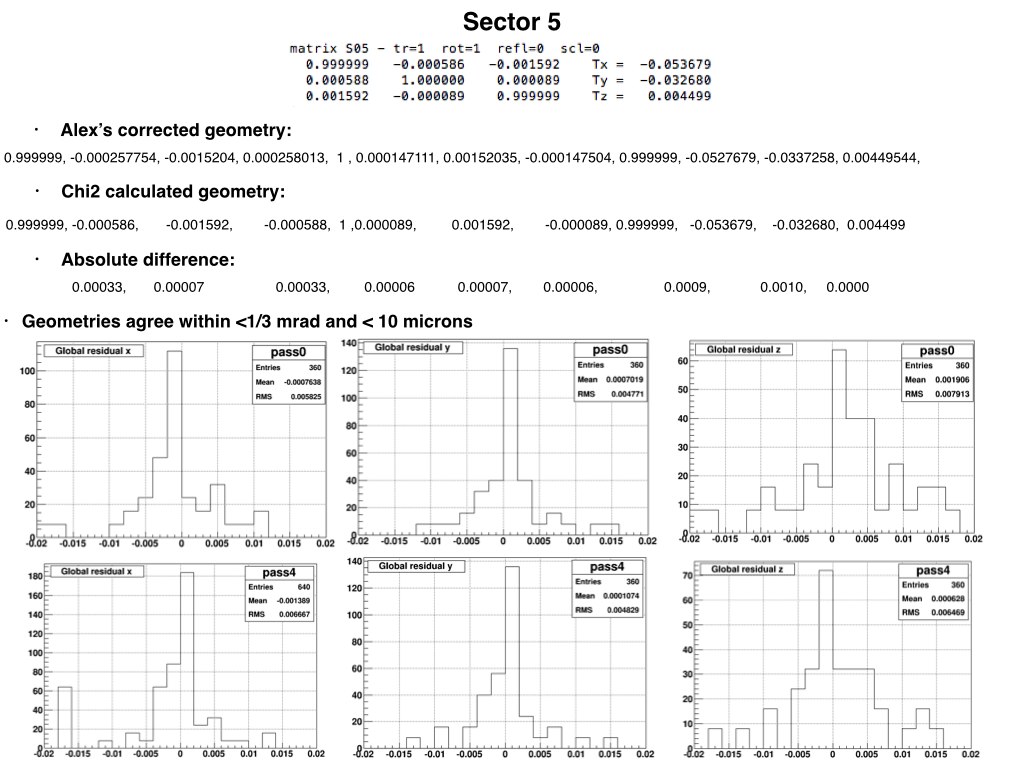
Task: Open the pass0 Global residual x histogram
Action: (178, 445)
